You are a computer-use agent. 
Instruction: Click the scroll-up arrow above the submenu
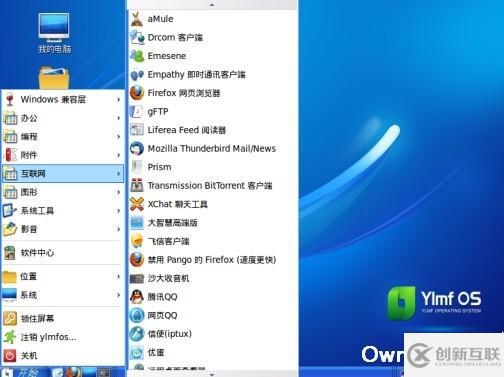(212, 5)
